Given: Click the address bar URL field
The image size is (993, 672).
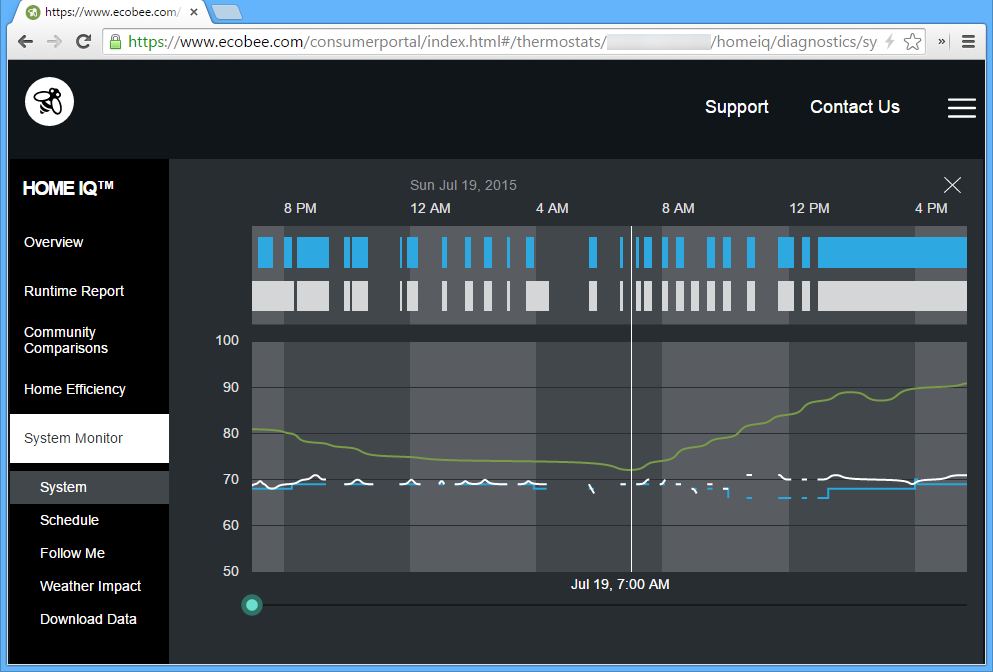Looking at the screenshot, I should [x=514, y=42].
